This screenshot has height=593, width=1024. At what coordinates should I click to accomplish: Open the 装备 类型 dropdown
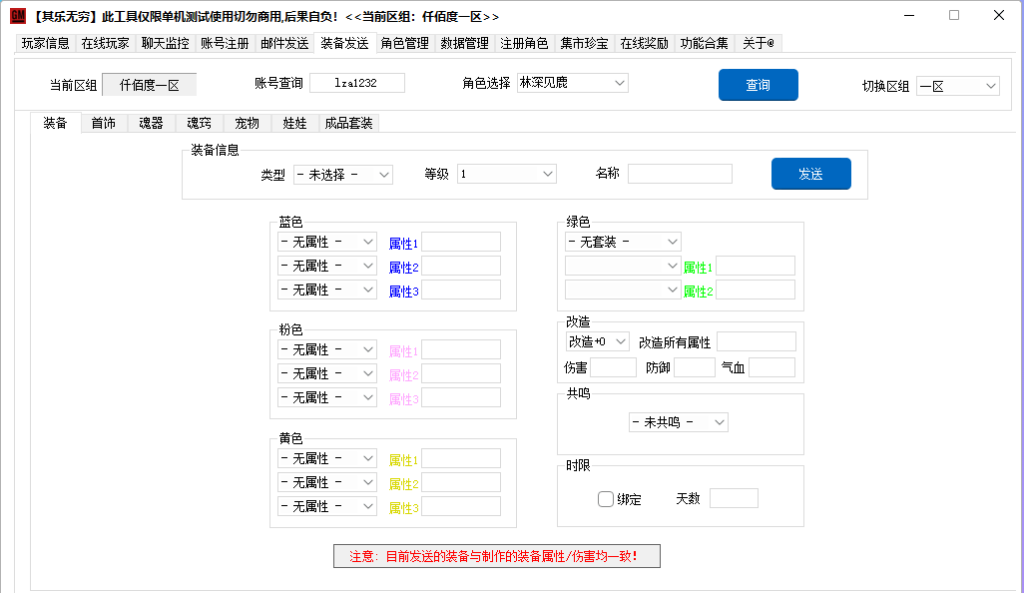(x=343, y=174)
